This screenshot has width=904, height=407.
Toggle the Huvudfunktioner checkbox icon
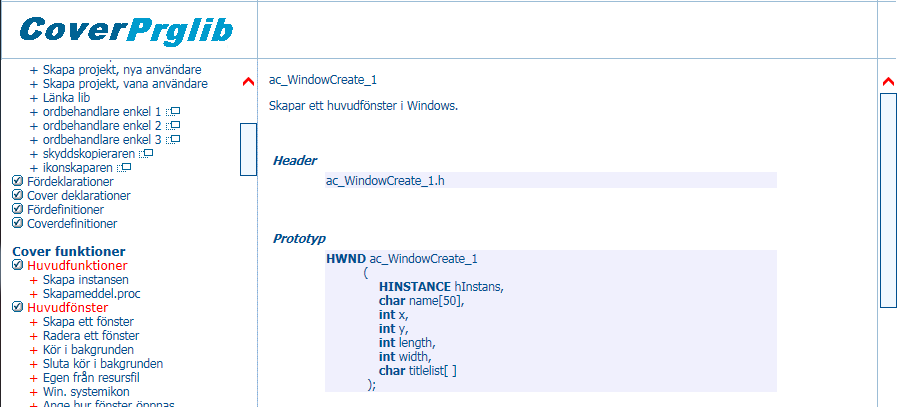pyautogui.click(x=17, y=266)
